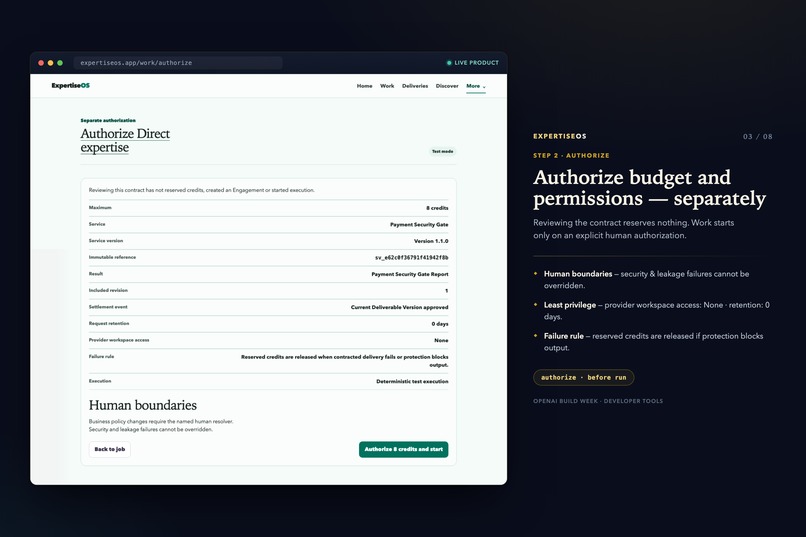
Task: Expand the More dropdown menu
Action: [x=475, y=86]
